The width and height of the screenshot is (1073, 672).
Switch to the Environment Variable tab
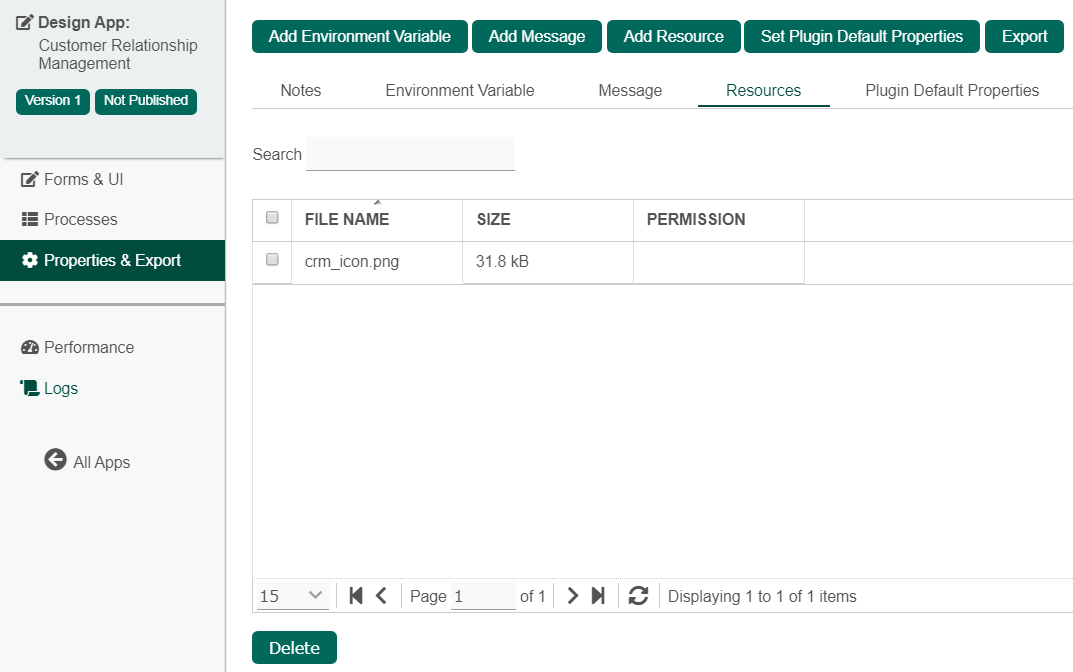(460, 90)
